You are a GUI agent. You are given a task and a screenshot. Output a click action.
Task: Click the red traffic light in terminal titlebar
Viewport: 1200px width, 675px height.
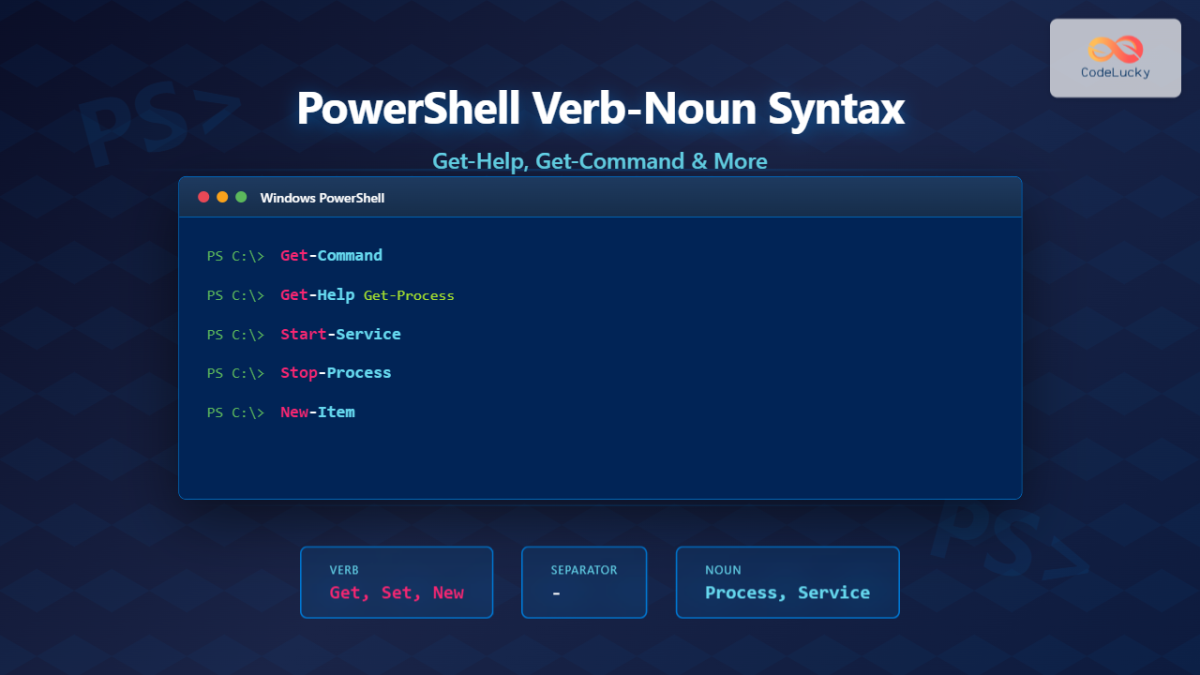[x=203, y=197]
